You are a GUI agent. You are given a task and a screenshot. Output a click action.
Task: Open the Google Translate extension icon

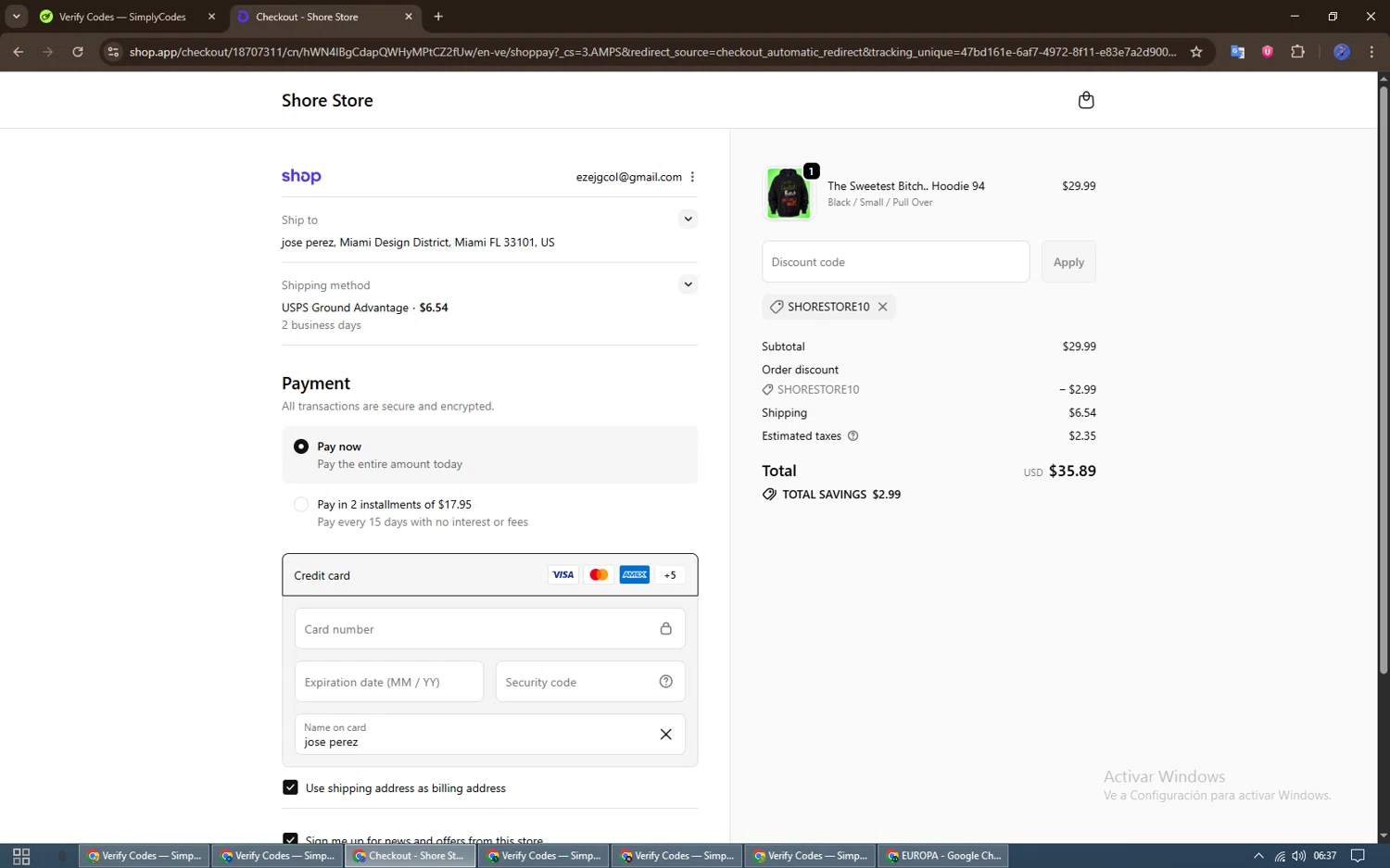point(1237,52)
